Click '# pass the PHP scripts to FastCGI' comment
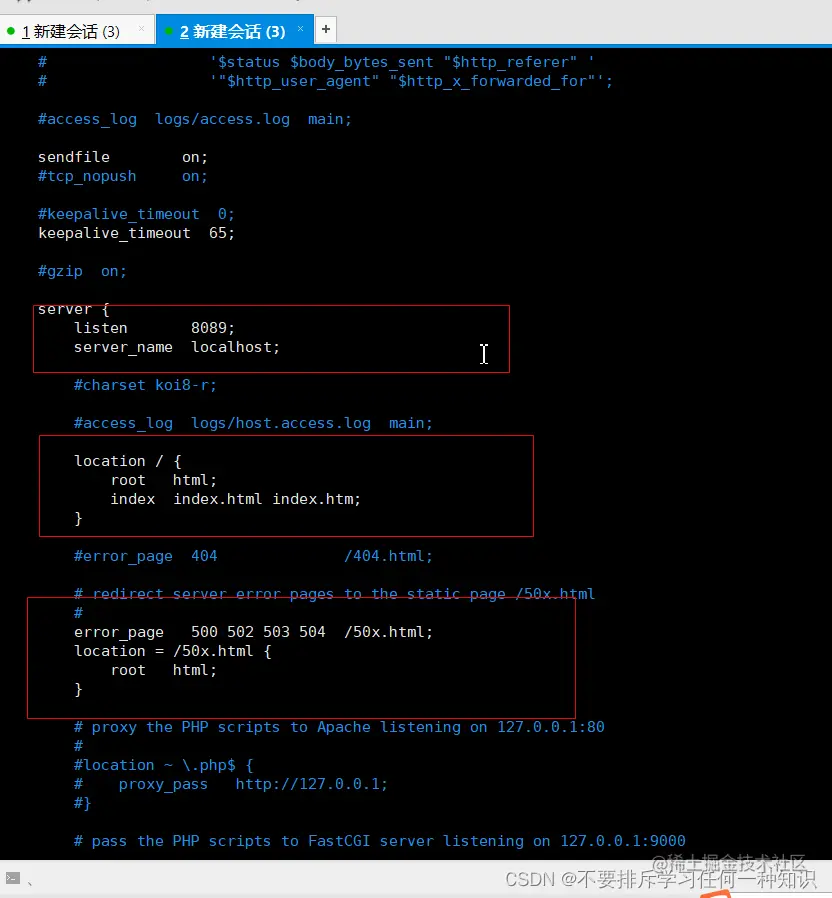Screen dimensions: 832x898 [x=380, y=841]
